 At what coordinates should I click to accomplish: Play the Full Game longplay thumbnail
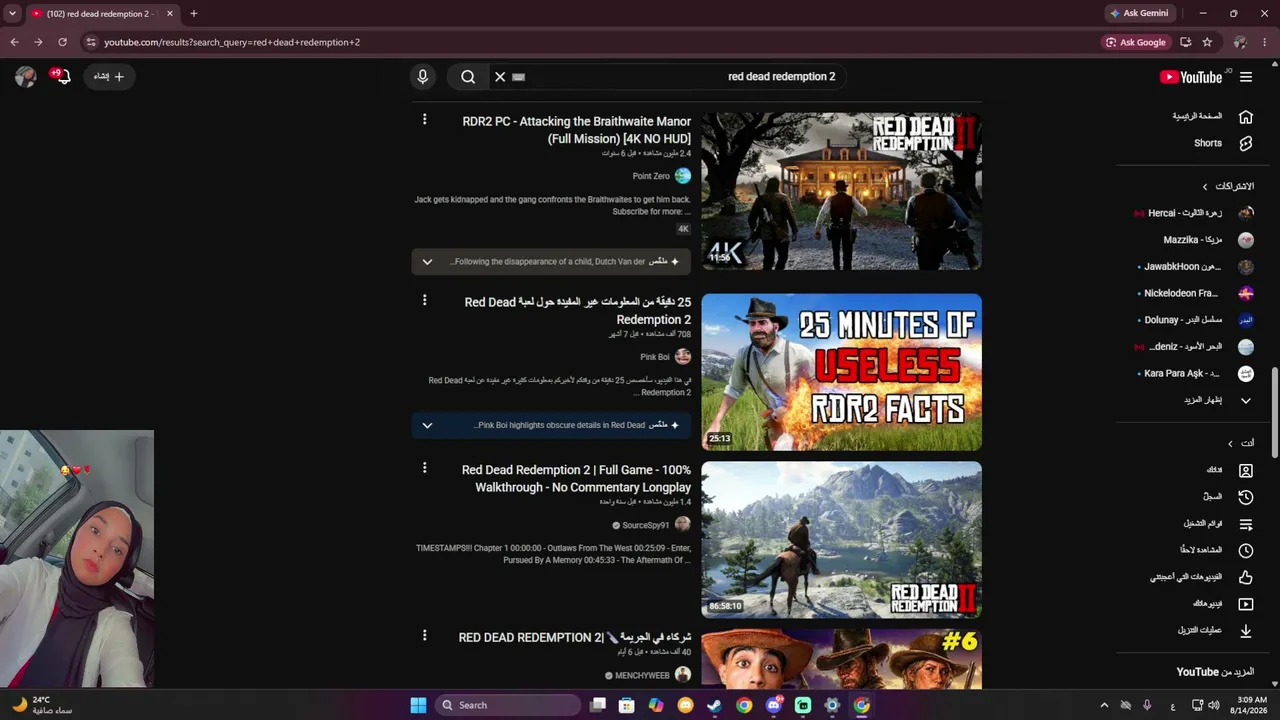tap(841, 540)
